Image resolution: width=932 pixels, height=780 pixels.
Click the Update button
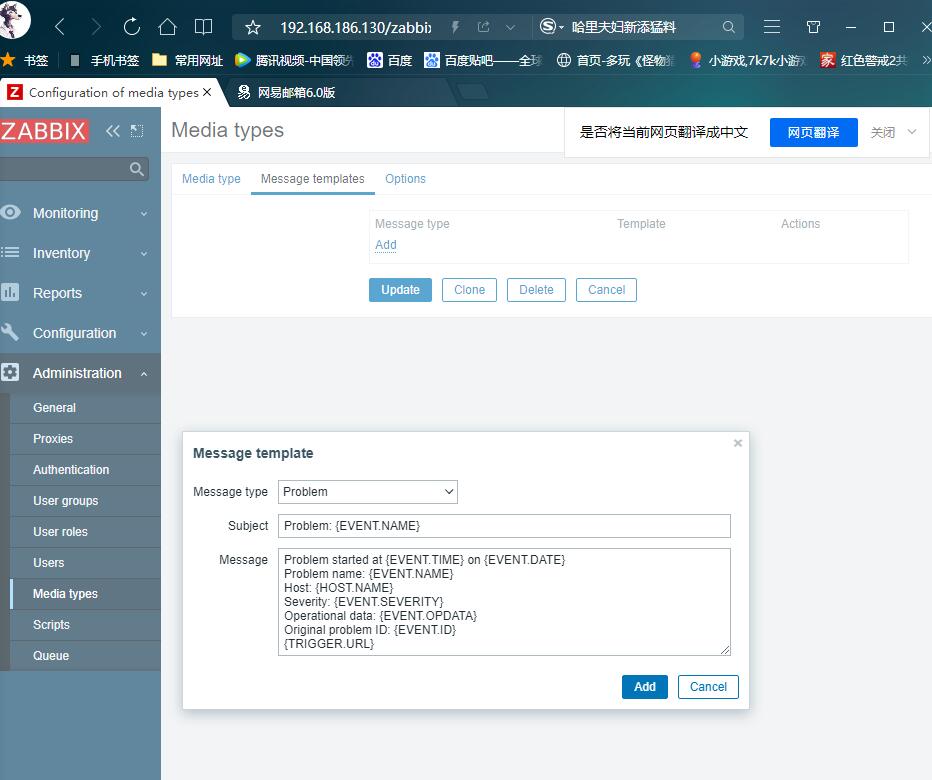[400, 290]
